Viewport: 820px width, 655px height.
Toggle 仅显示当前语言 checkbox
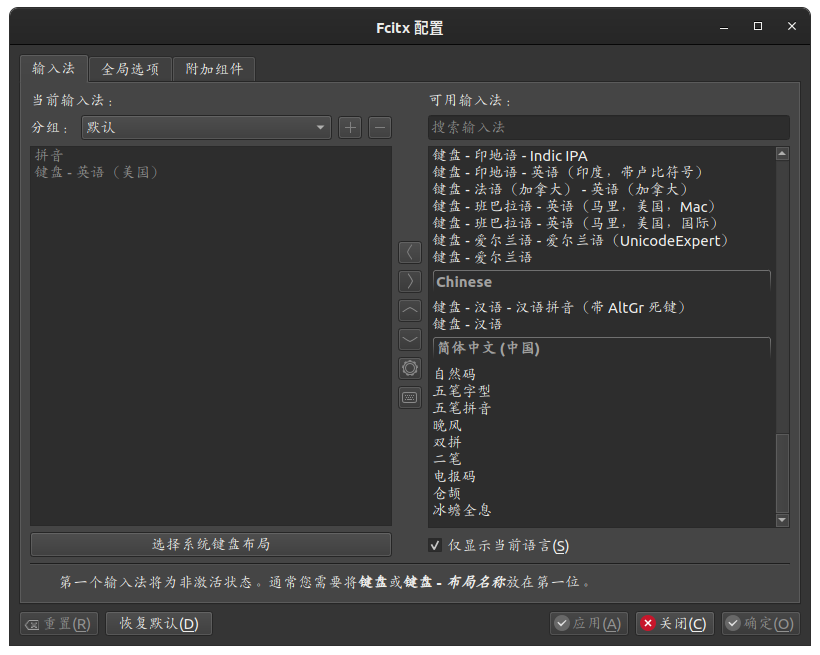(x=435, y=545)
